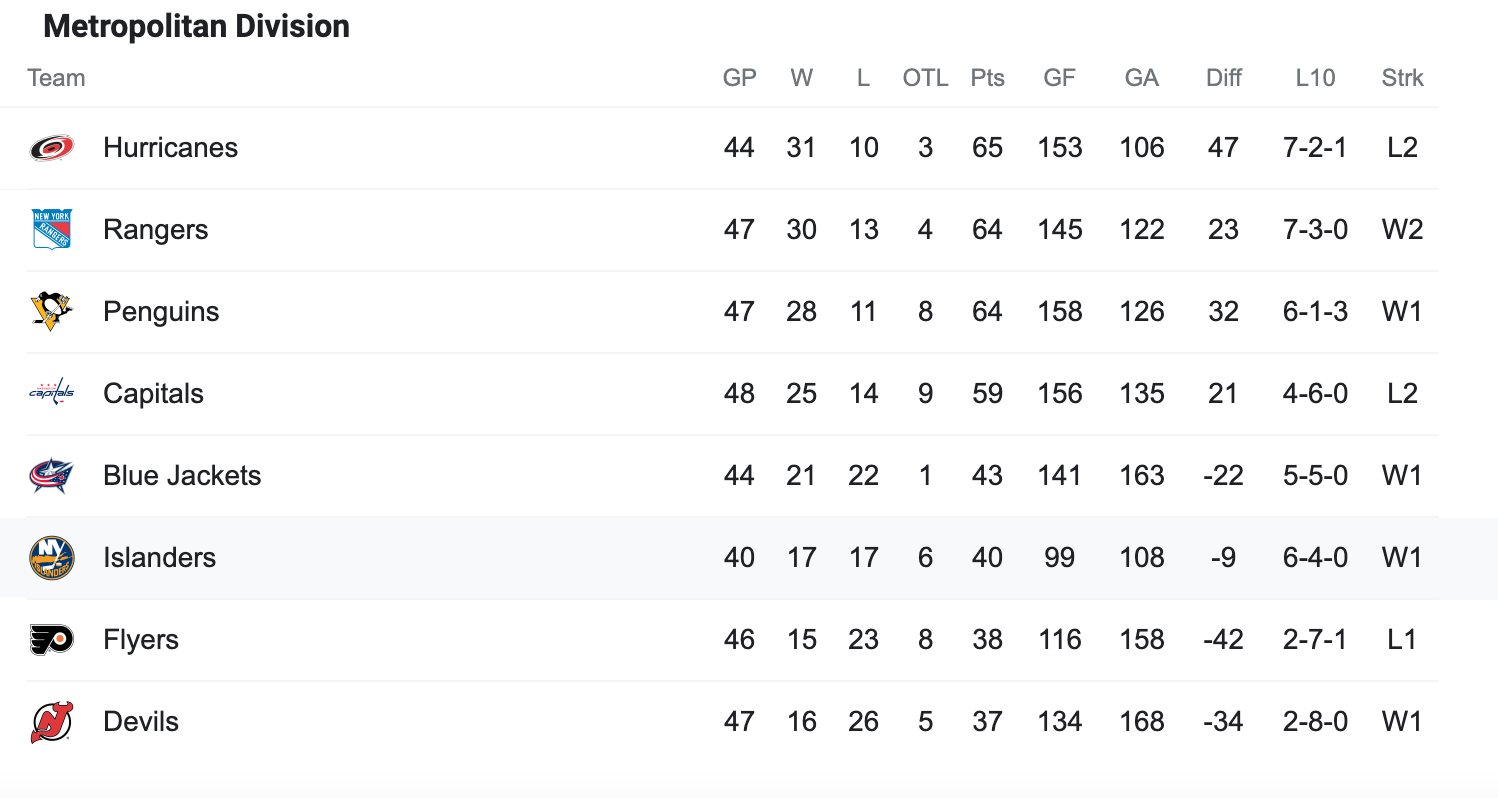Viewport: 1498px width, 798px height.
Task: Select the Diff column header
Action: [x=1224, y=78]
